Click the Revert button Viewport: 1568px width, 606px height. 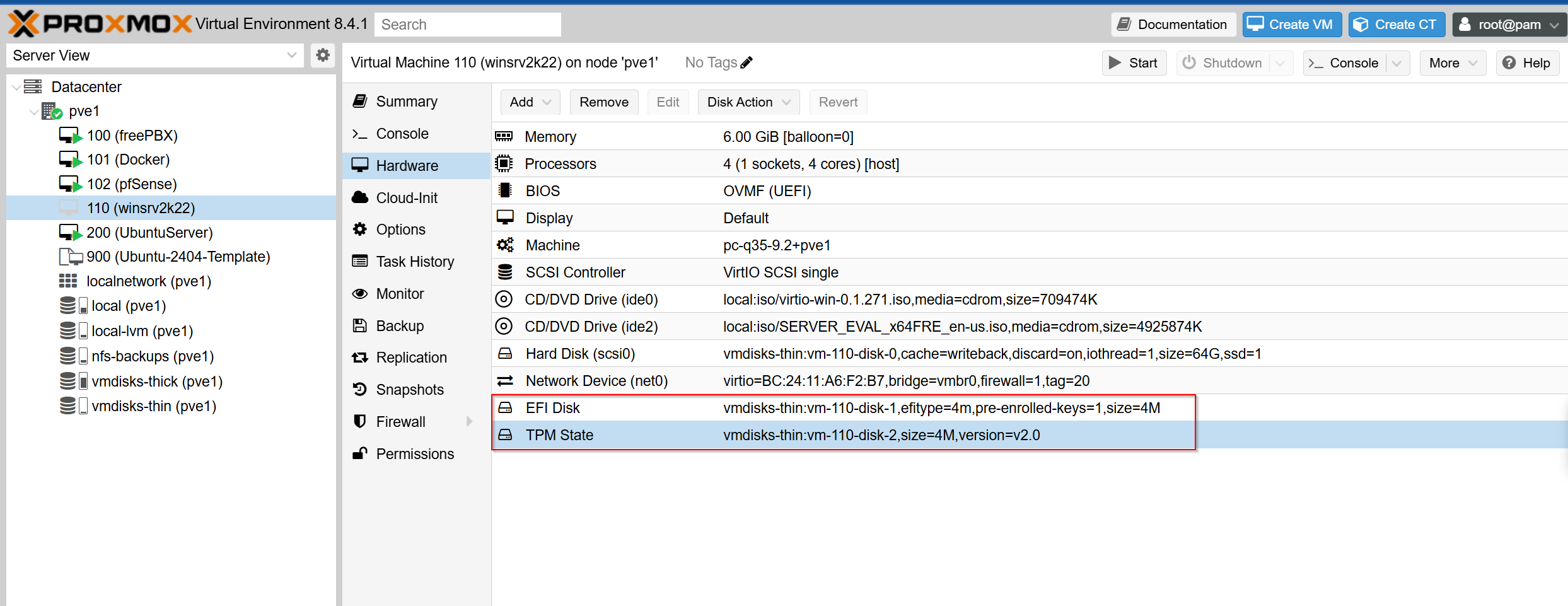(838, 102)
